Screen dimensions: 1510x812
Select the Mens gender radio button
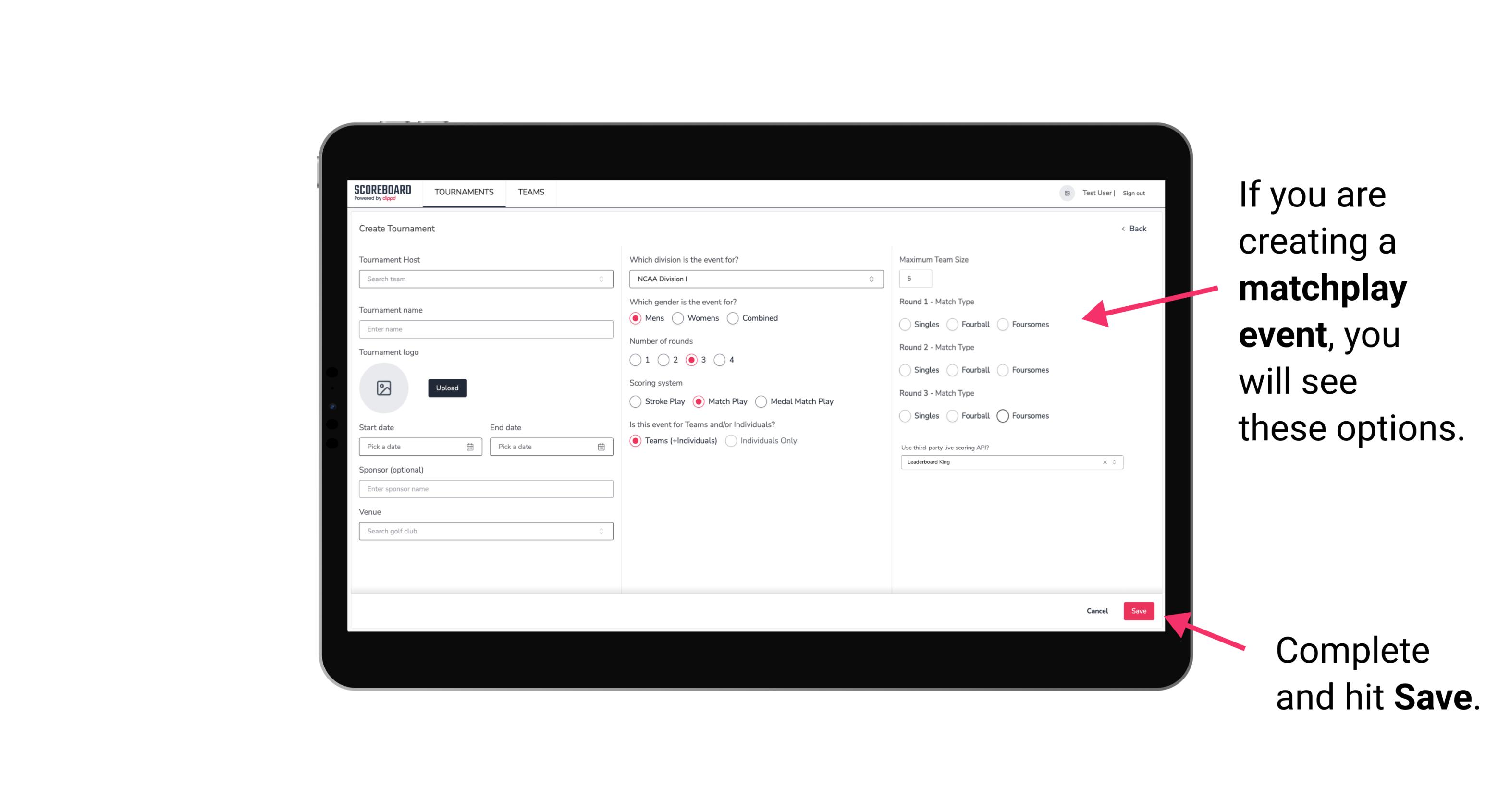635,318
